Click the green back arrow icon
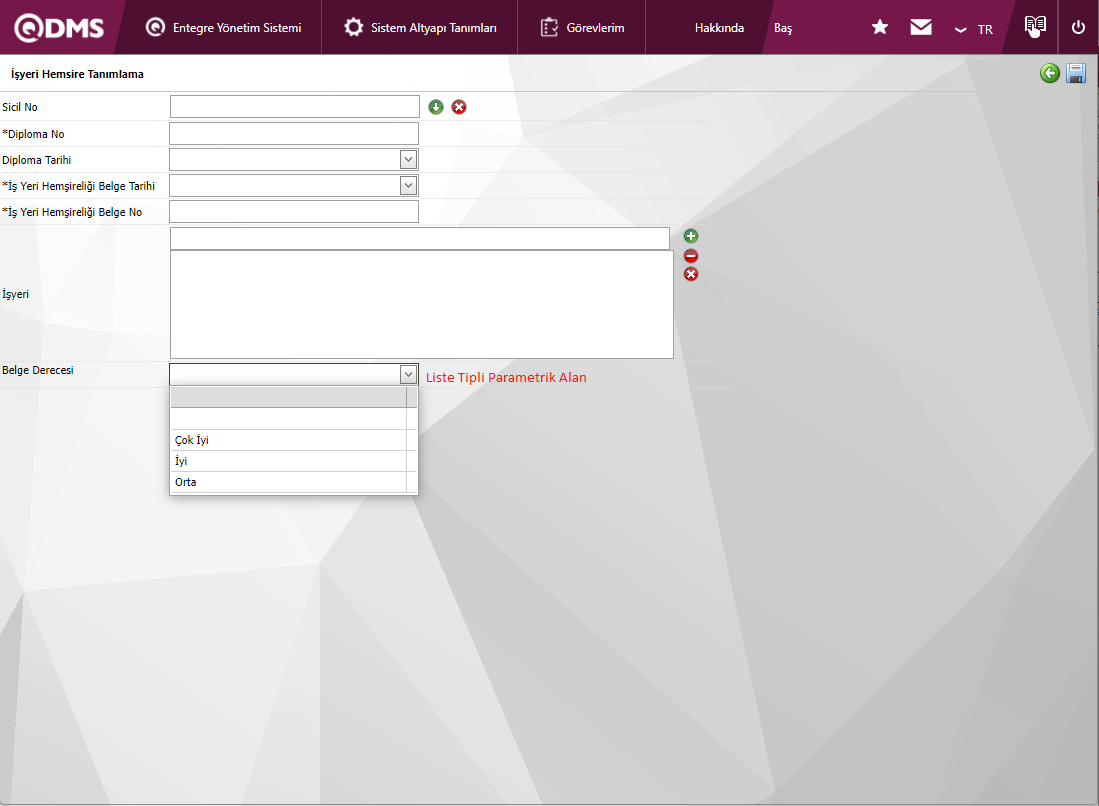 pos(1049,73)
